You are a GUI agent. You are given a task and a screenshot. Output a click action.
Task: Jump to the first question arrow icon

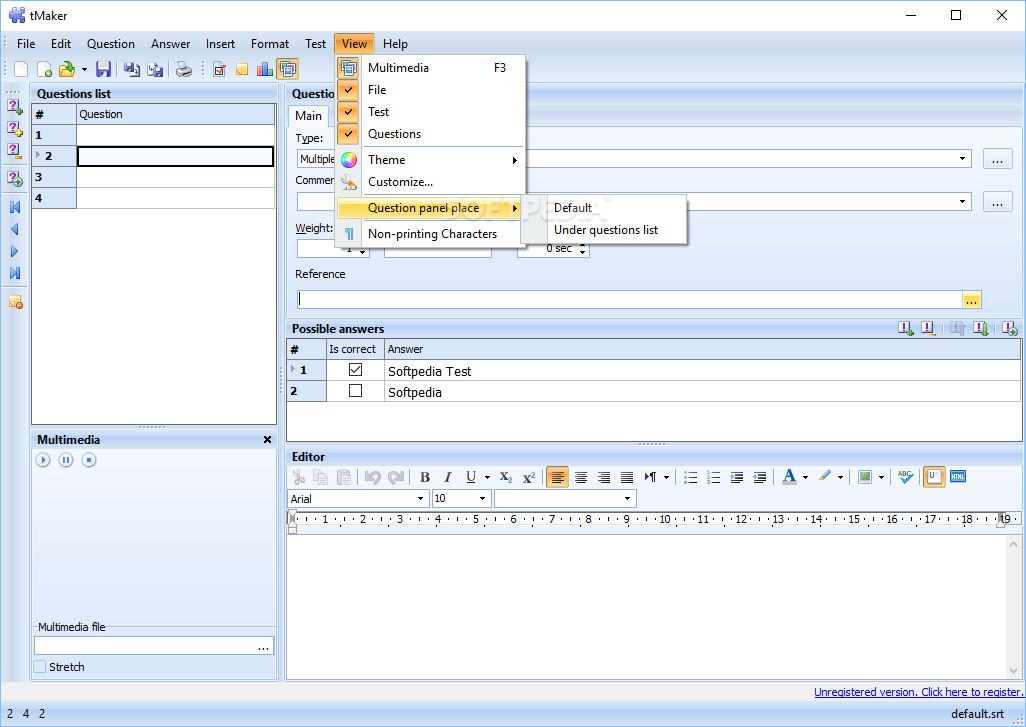pyautogui.click(x=14, y=207)
